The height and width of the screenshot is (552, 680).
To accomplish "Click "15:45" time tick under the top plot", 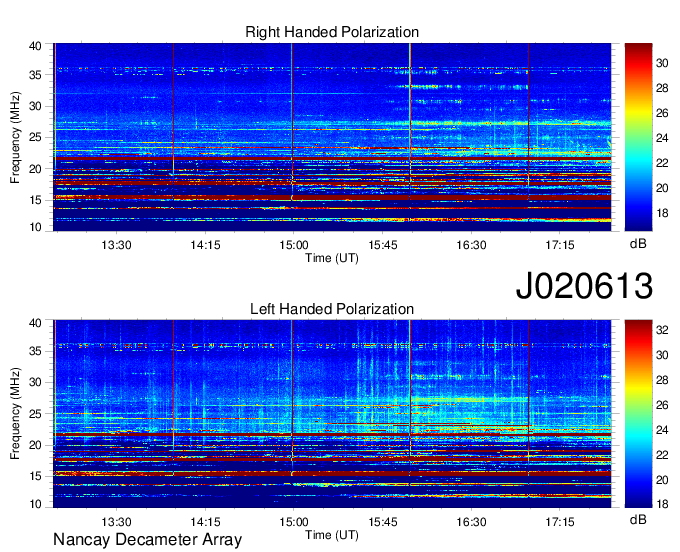I will [x=382, y=245].
